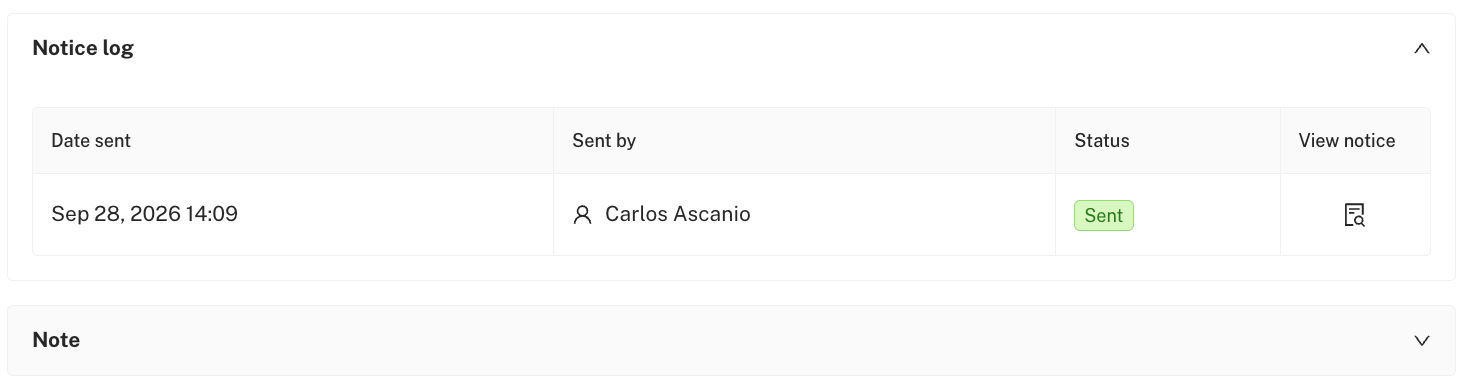The height and width of the screenshot is (379, 1474).
Task: Open the view notice document icon
Action: click(1354, 215)
